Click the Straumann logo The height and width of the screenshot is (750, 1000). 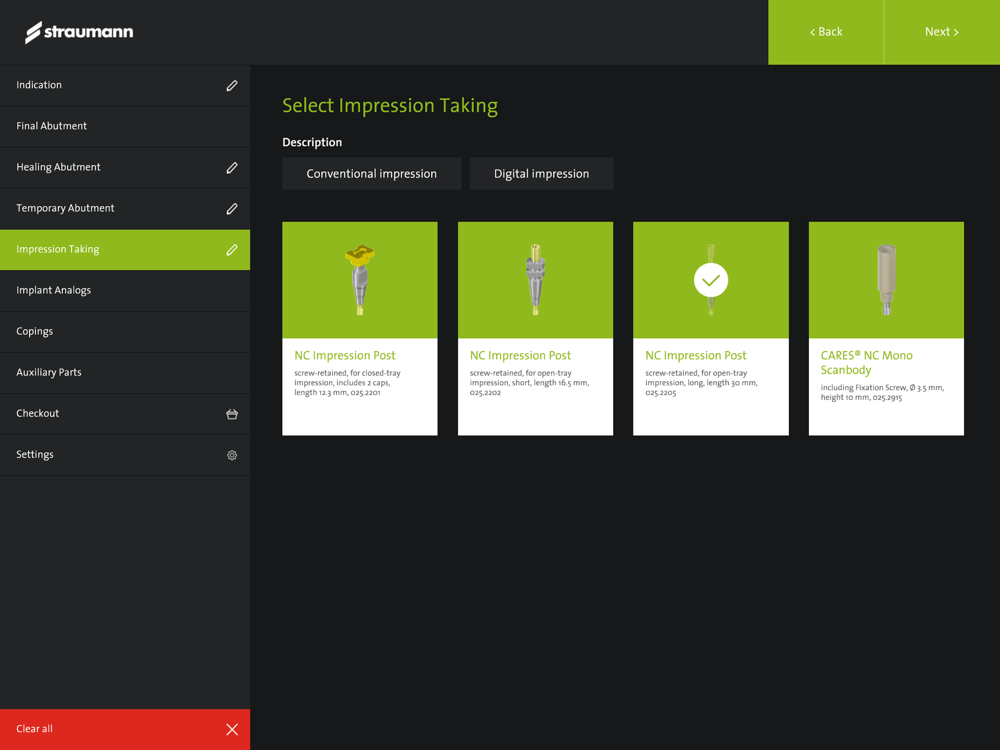click(x=79, y=32)
